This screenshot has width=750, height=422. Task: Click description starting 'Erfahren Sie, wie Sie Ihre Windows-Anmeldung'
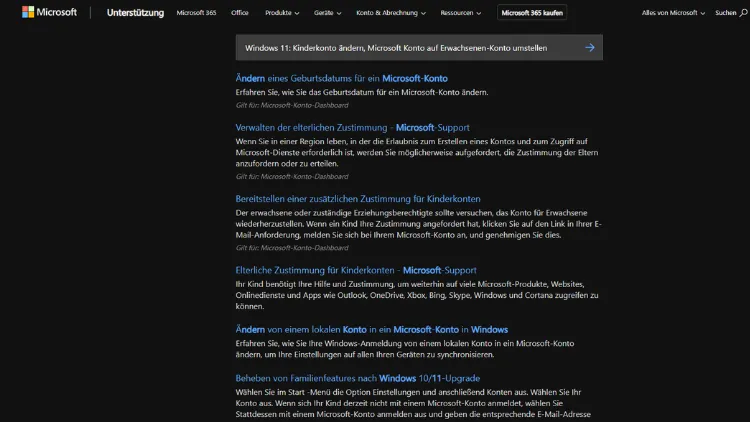pos(405,349)
